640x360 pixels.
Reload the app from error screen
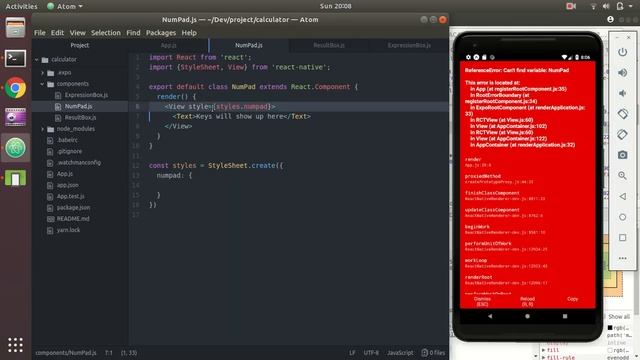pos(527,301)
